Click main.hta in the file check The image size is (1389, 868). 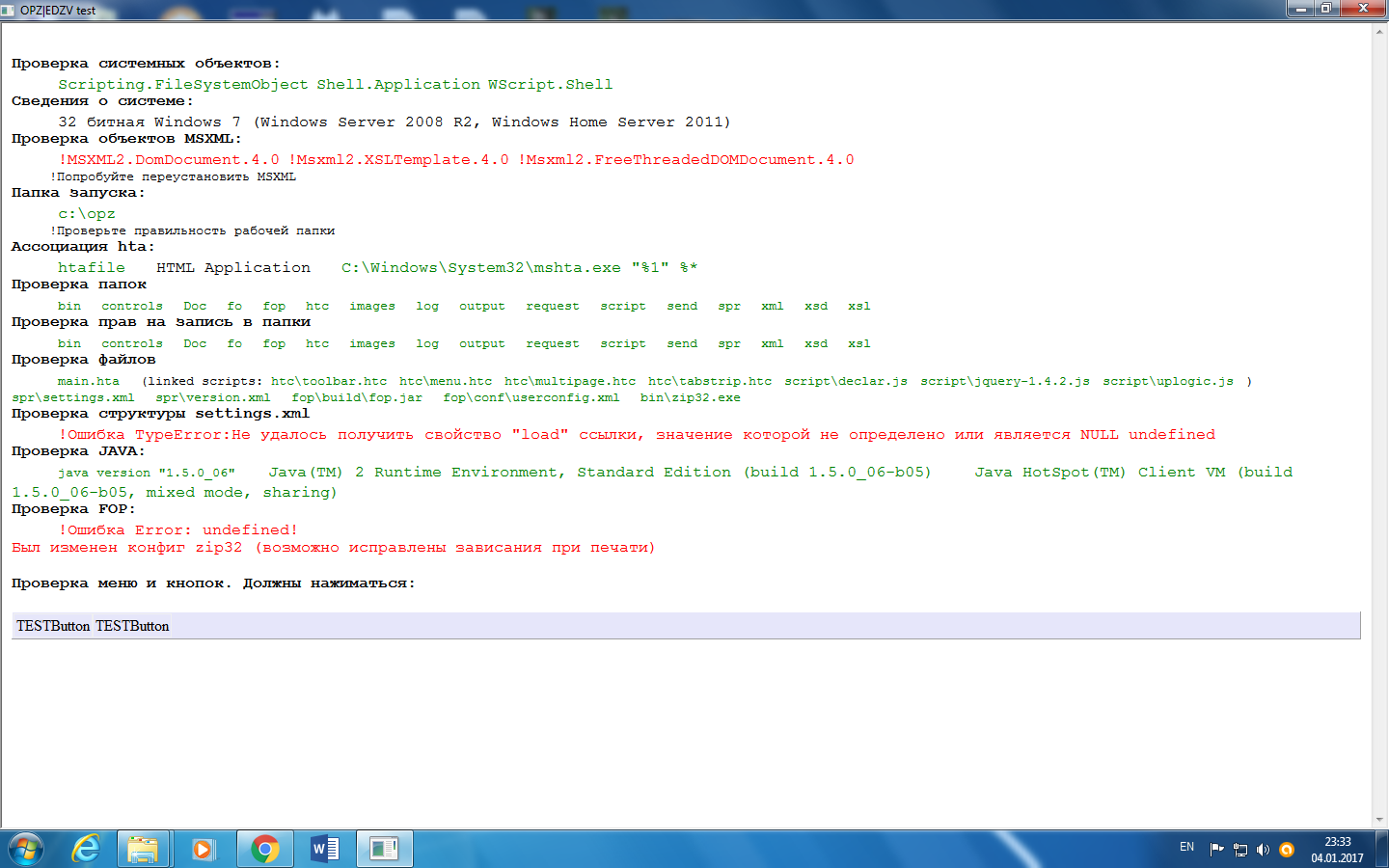click(89, 382)
